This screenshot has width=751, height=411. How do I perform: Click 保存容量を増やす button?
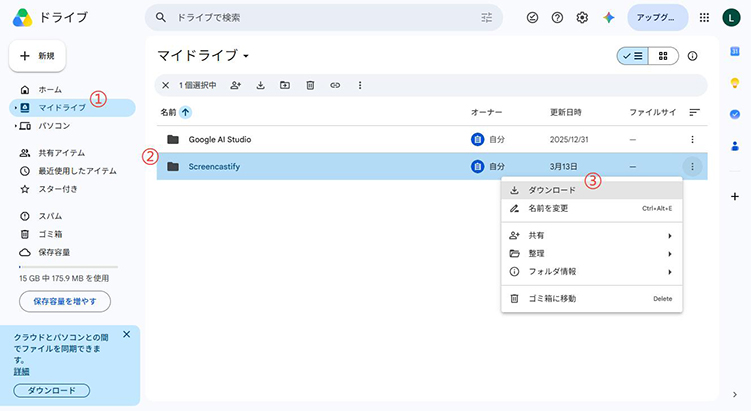click(x=65, y=302)
